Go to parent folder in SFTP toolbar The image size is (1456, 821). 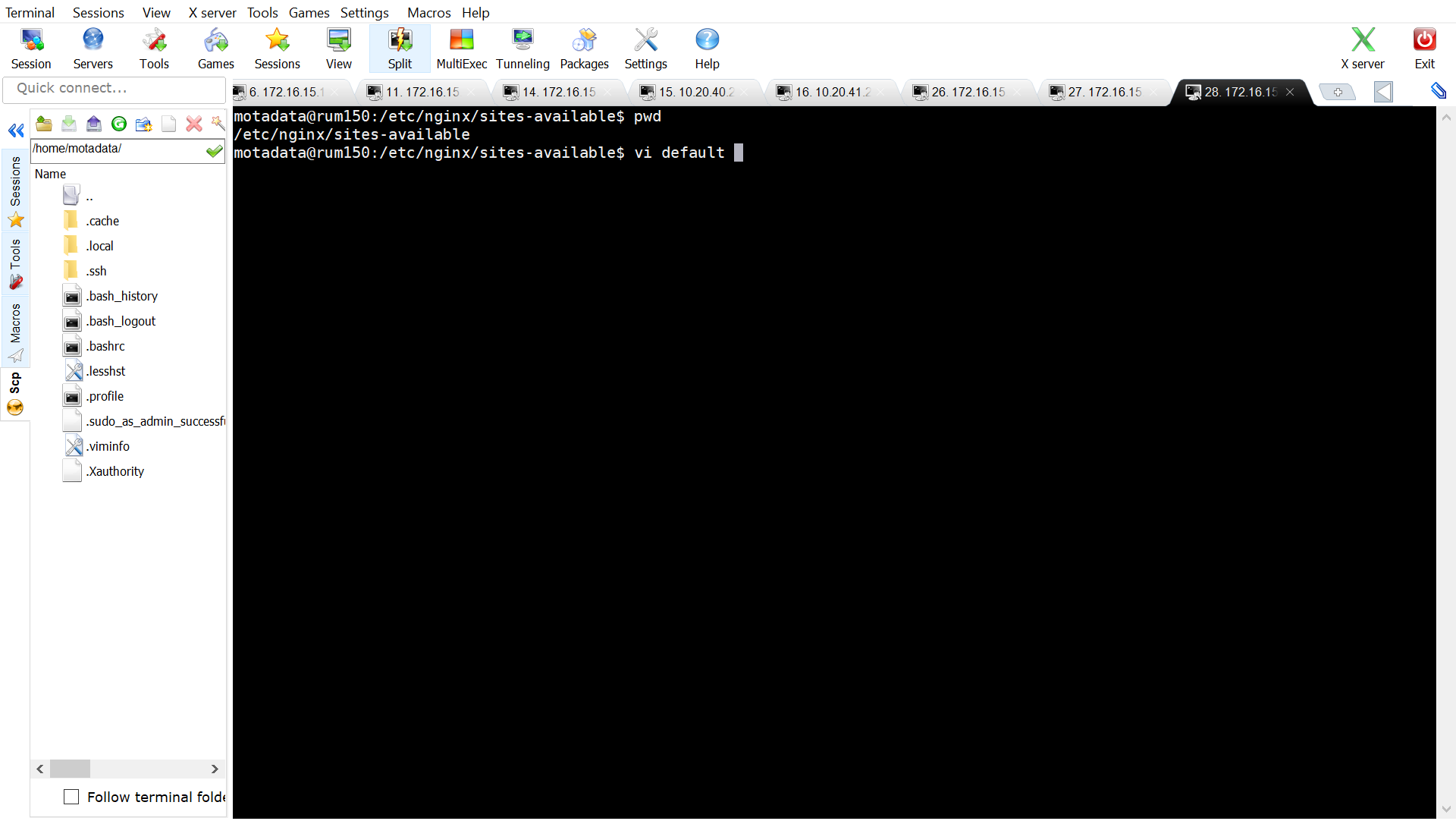point(44,124)
